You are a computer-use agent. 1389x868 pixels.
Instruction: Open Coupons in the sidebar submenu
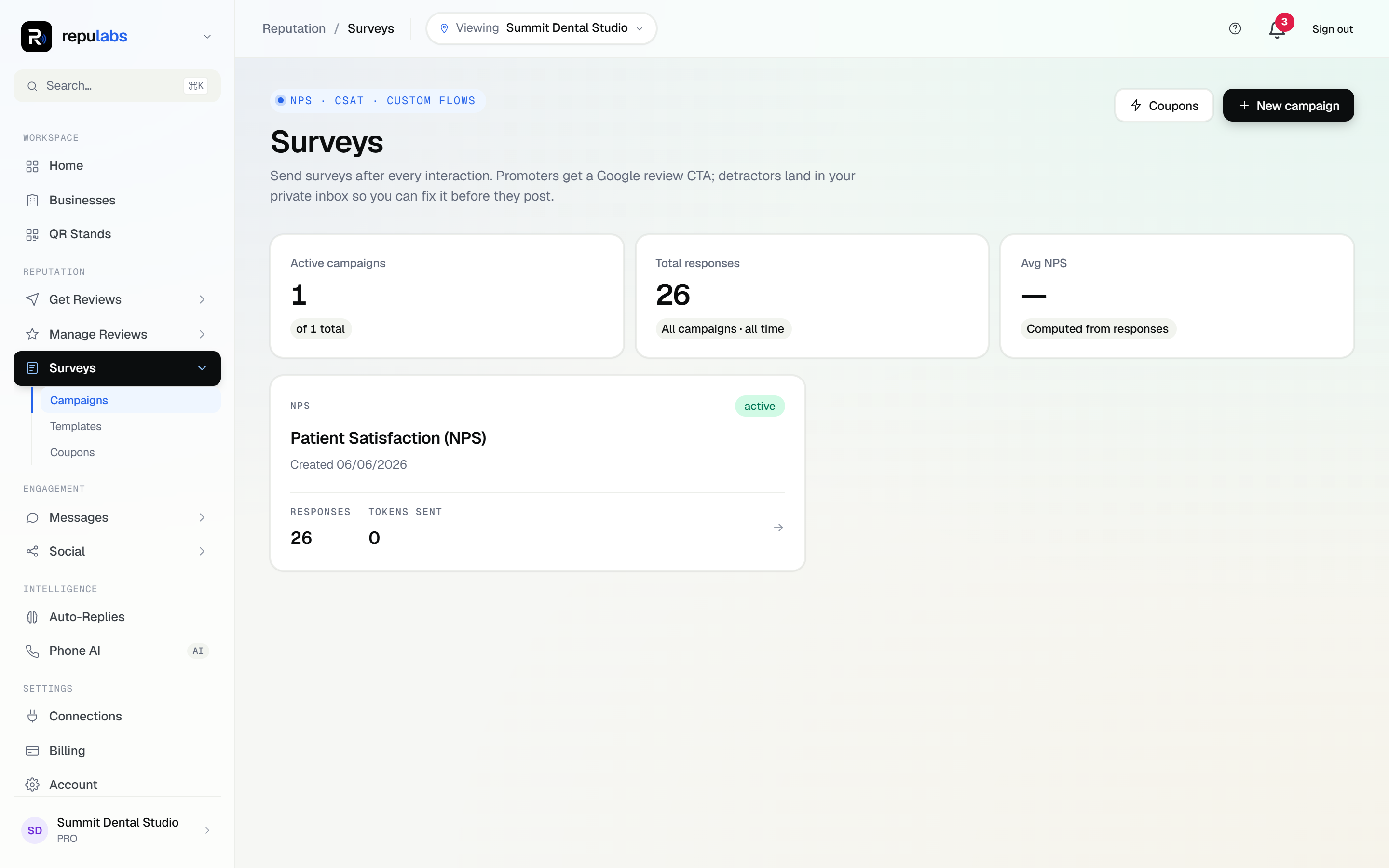tap(130, 452)
